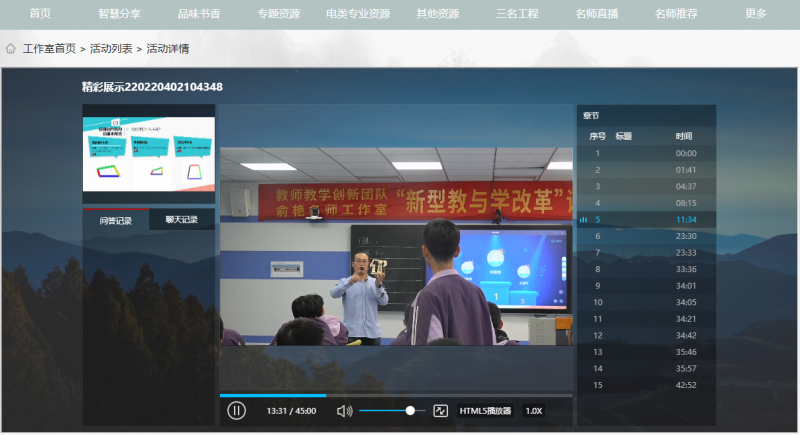The width and height of the screenshot is (800, 435).
Task: Toggle fullscreen with the expand icon
Action: pyautogui.click(x=440, y=411)
